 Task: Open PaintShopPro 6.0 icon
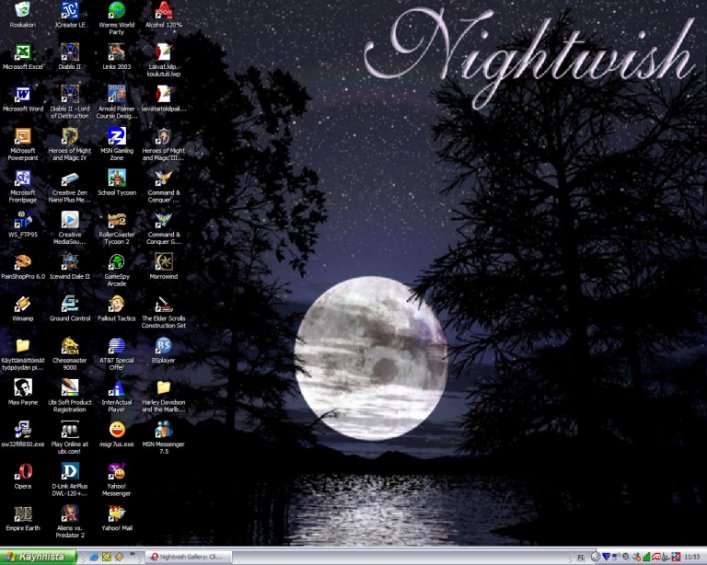[23, 262]
